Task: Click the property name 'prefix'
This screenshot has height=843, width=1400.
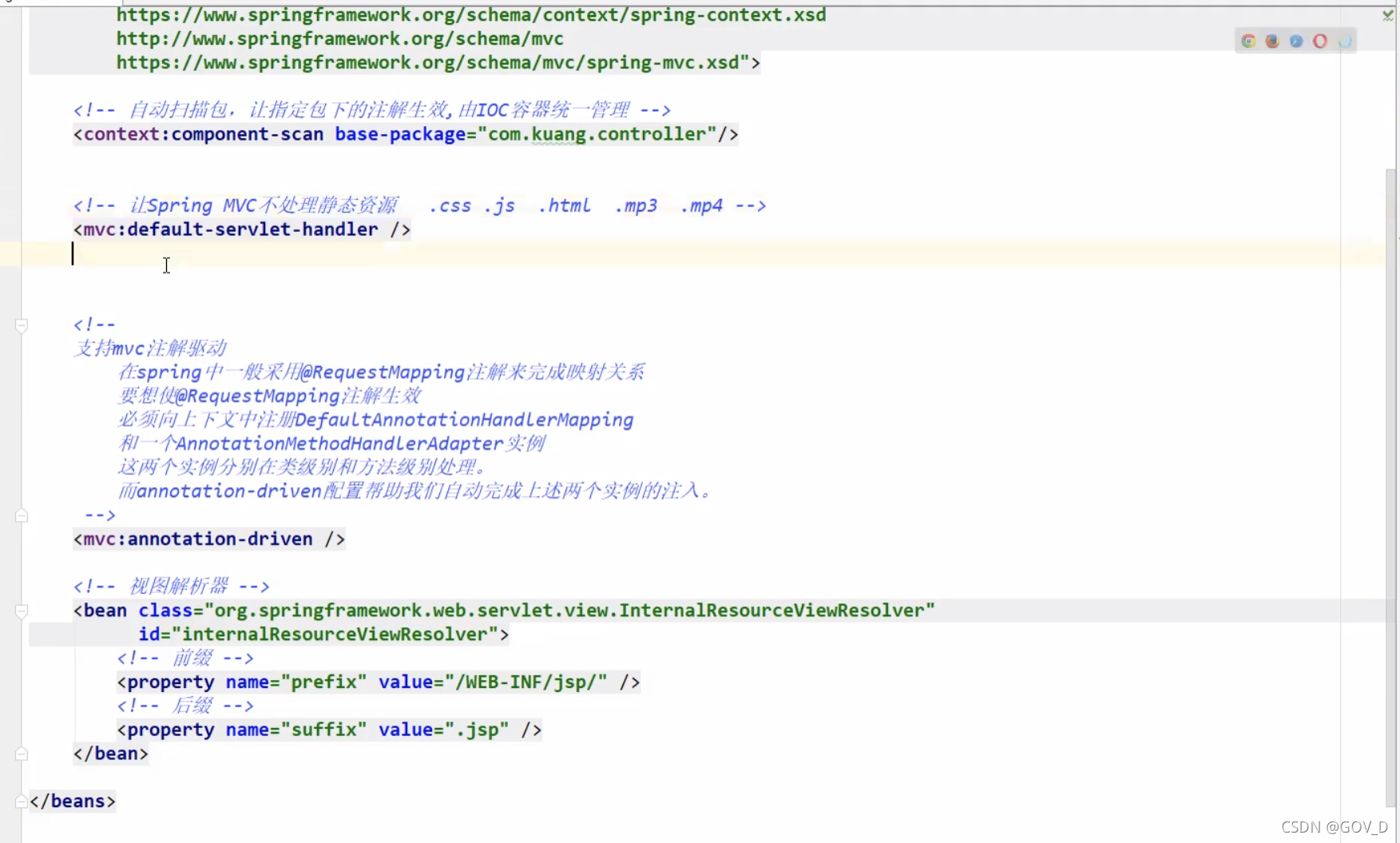Action: tap(323, 682)
